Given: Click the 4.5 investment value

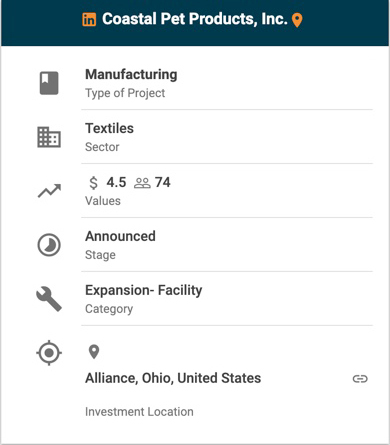Looking at the screenshot, I should coord(116,183).
